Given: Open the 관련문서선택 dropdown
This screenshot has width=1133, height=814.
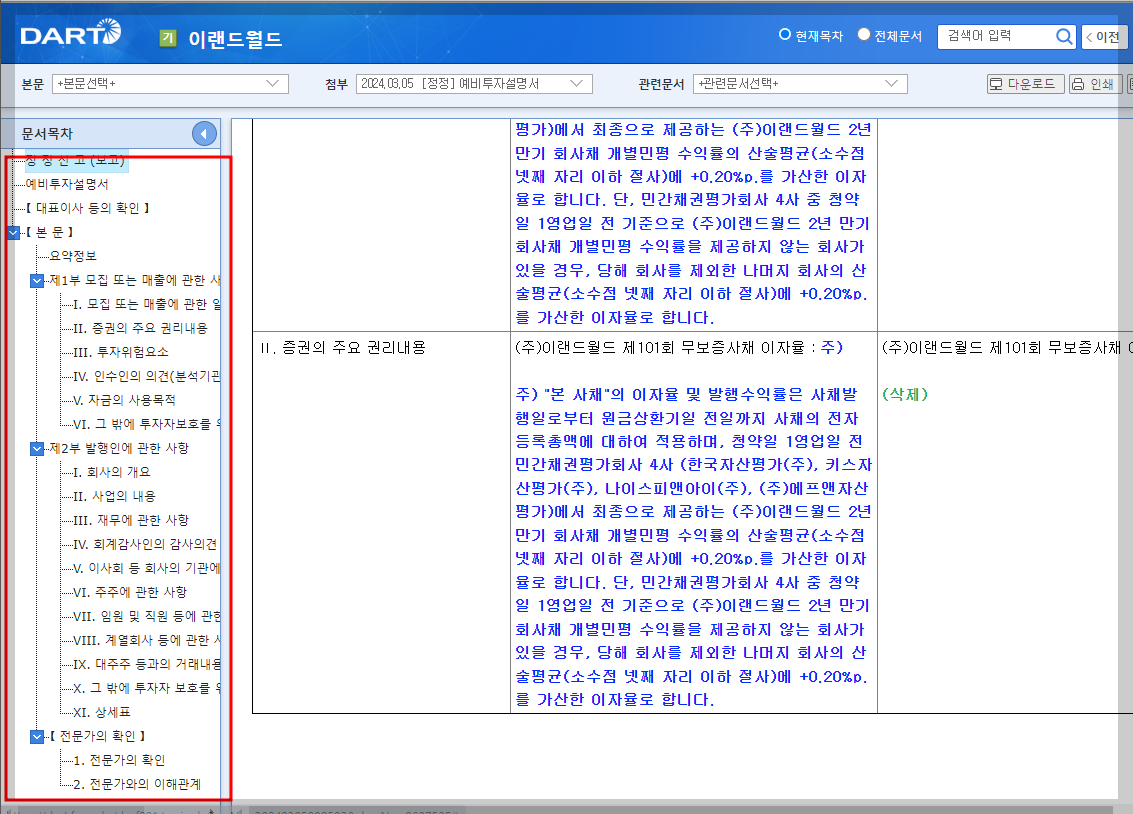Looking at the screenshot, I should pos(800,84).
